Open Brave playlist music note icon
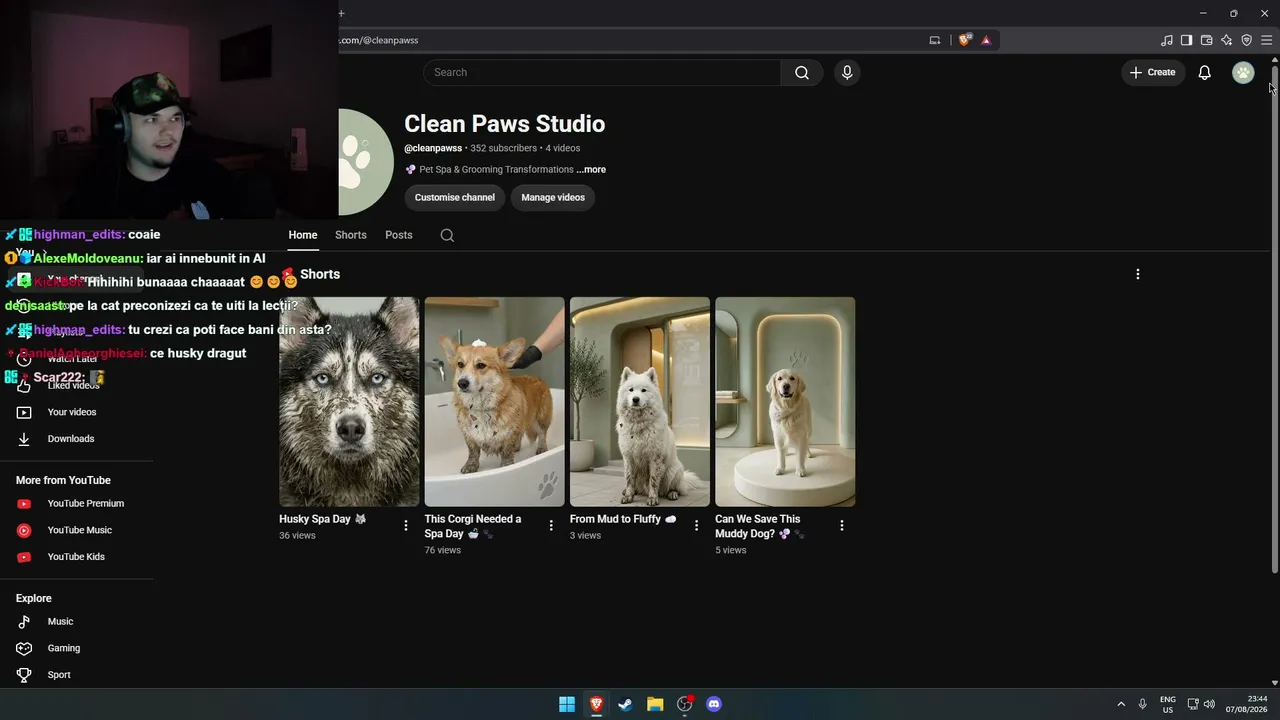1280x720 pixels. [x=1167, y=40]
